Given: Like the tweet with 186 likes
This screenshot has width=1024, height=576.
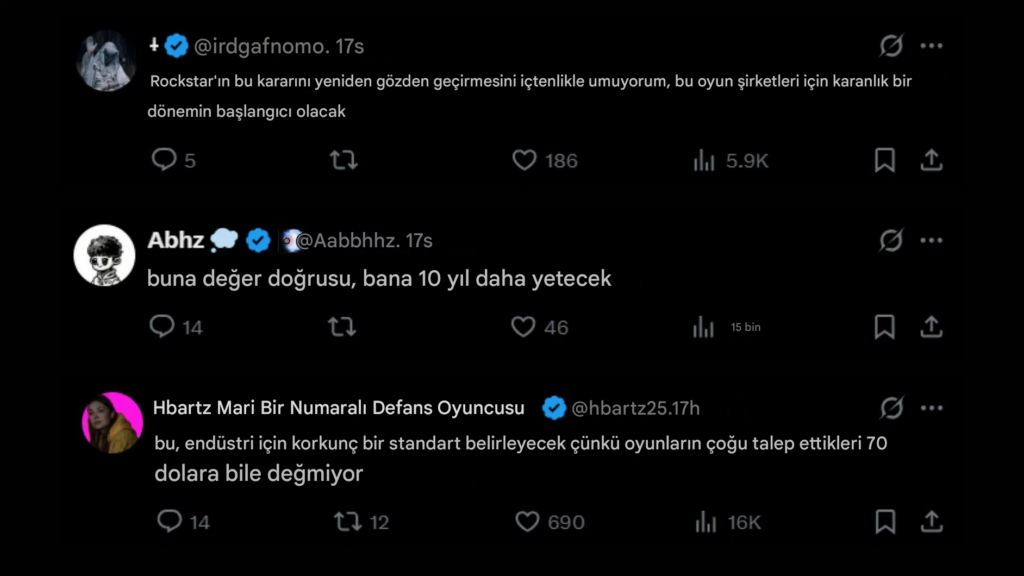Looking at the screenshot, I should click(525, 160).
